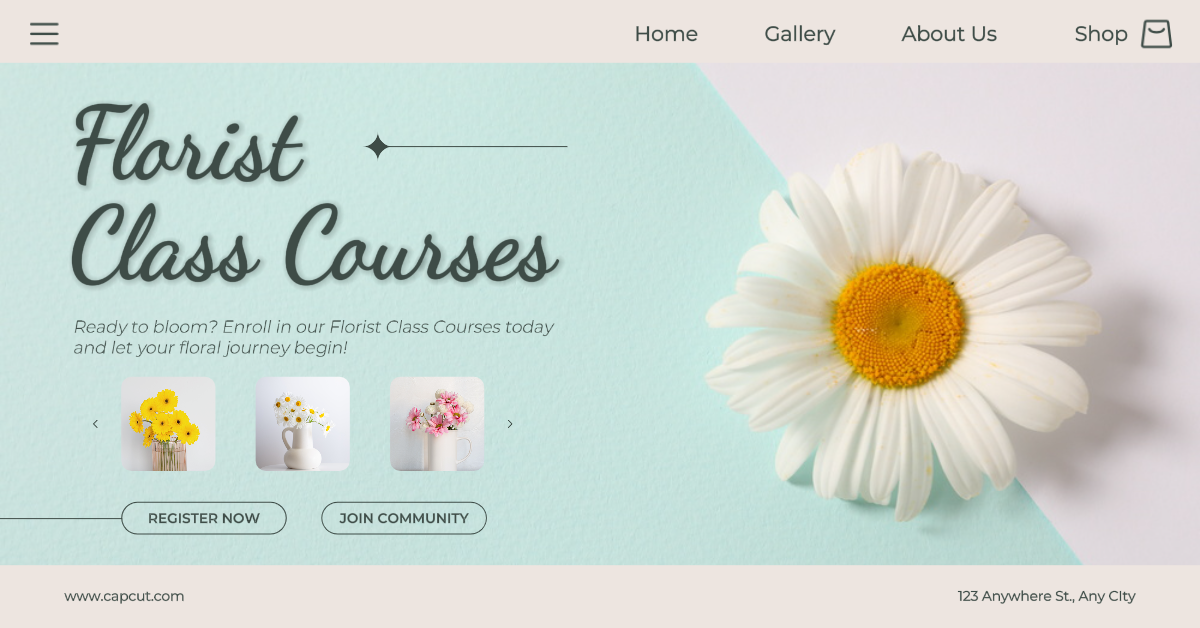Click the Register Now button
This screenshot has height=628, width=1200.
tap(204, 518)
